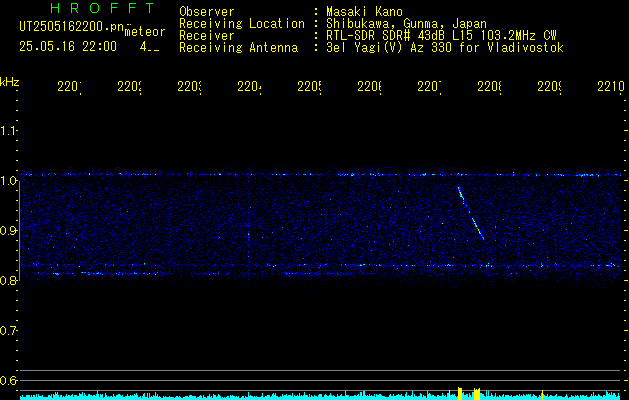Click the "Receiving Antenna" field label

click(x=238, y=48)
